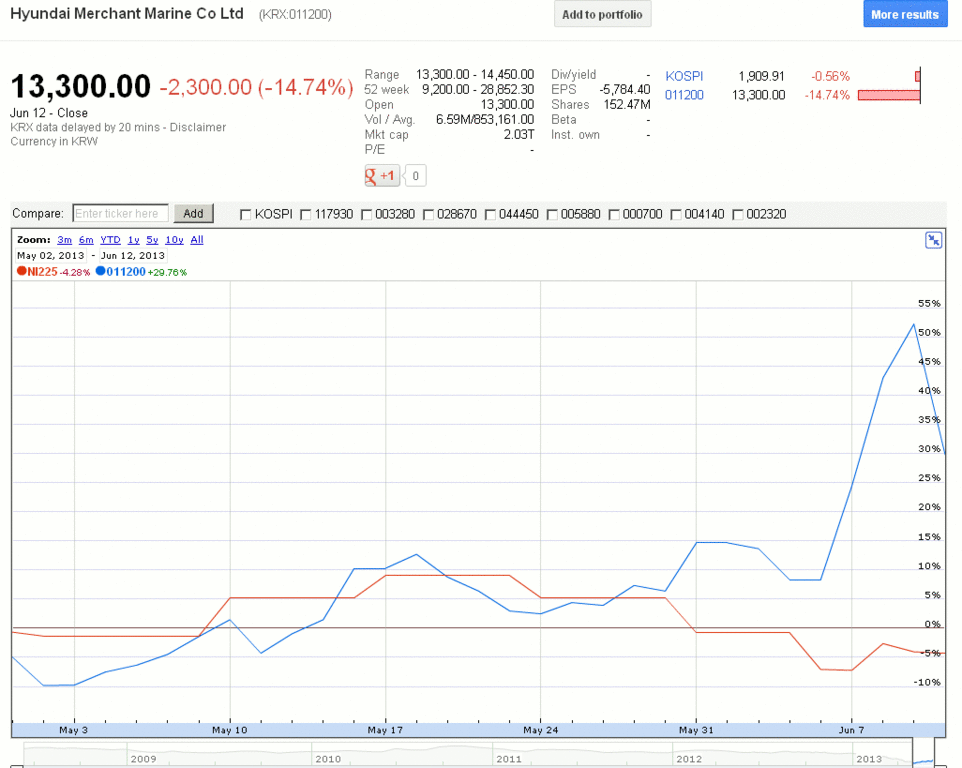Click the EPS value -5,784.40
Screen dimensions: 962x768
coord(625,90)
